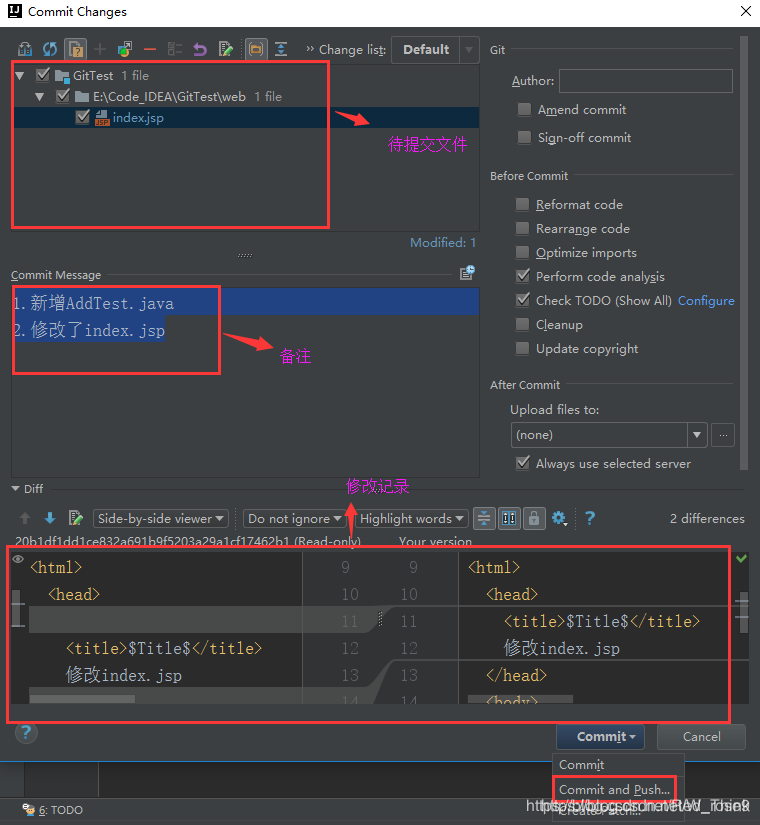Viewport: 760px width, 825px height.
Task: Go to previous difference arrow
Action: 25,518
